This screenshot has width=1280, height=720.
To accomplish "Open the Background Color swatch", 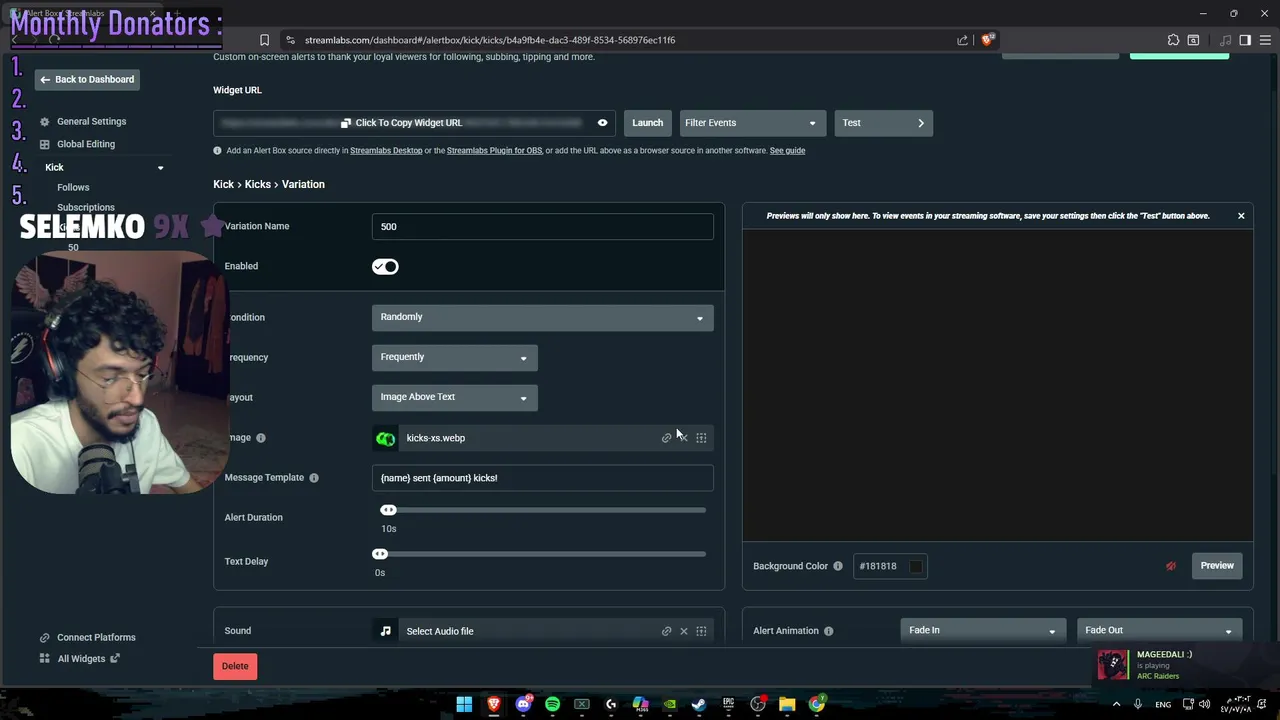I will [915, 566].
